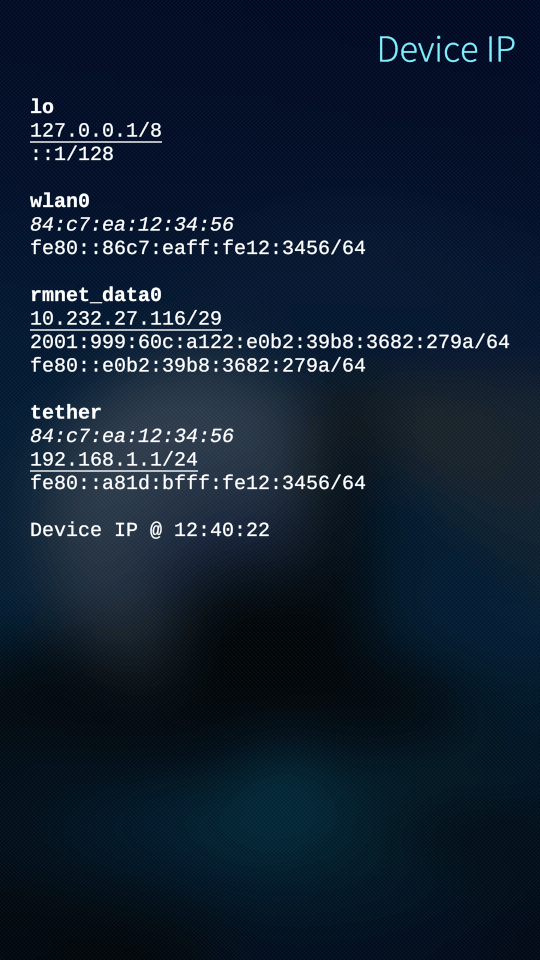Tap the fe80::a81d:bfff:fe12:3456/64 address

pos(198,483)
